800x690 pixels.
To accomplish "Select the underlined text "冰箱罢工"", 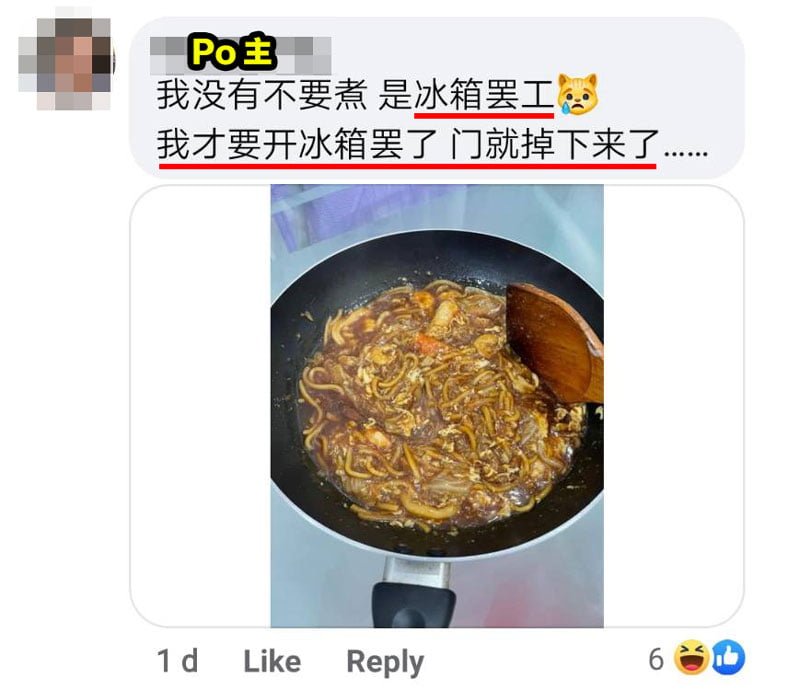I will 484,95.
